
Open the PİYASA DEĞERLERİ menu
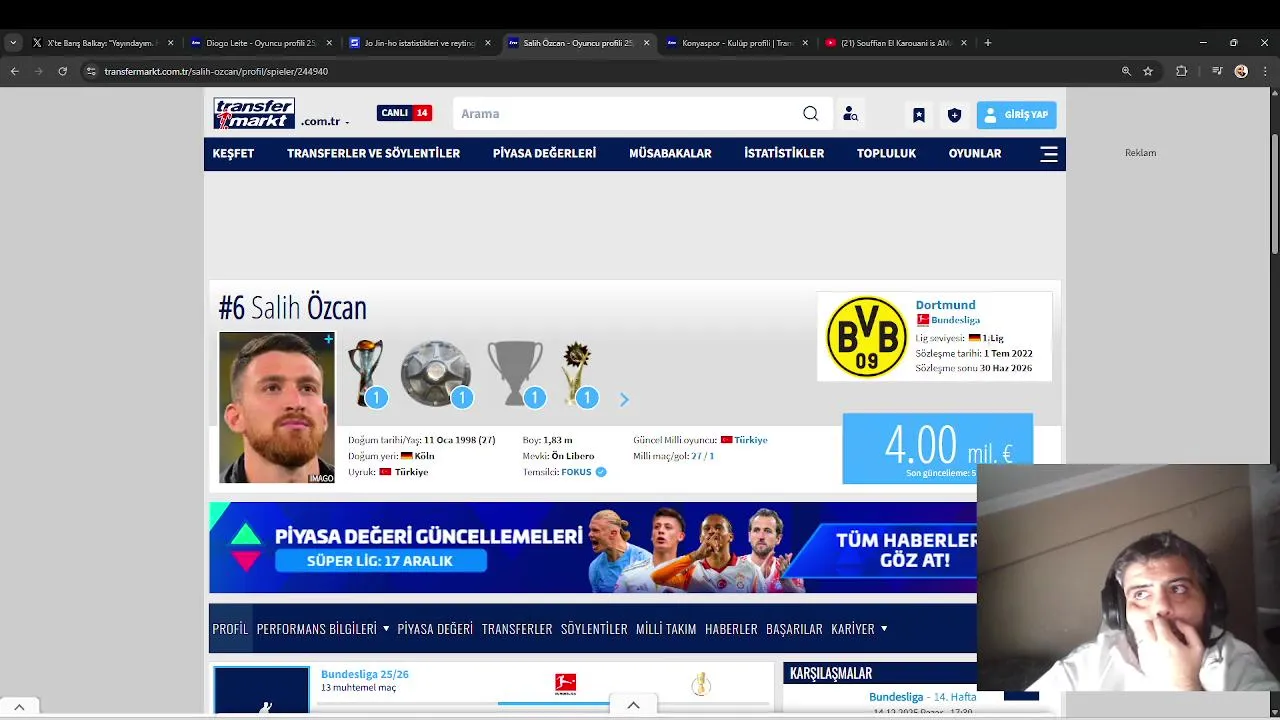click(544, 154)
